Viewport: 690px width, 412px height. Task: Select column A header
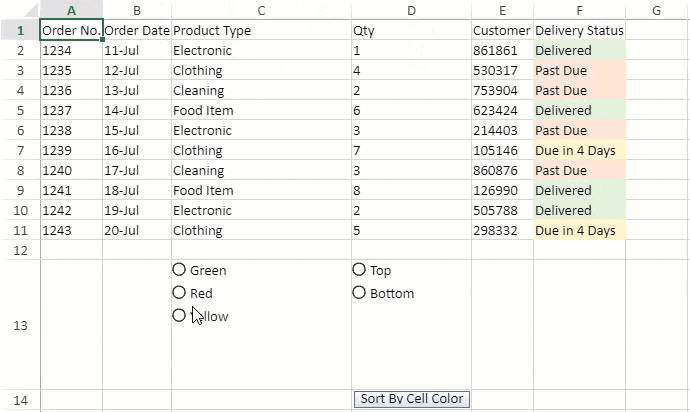pyautogui.click(x=71, y=10)
